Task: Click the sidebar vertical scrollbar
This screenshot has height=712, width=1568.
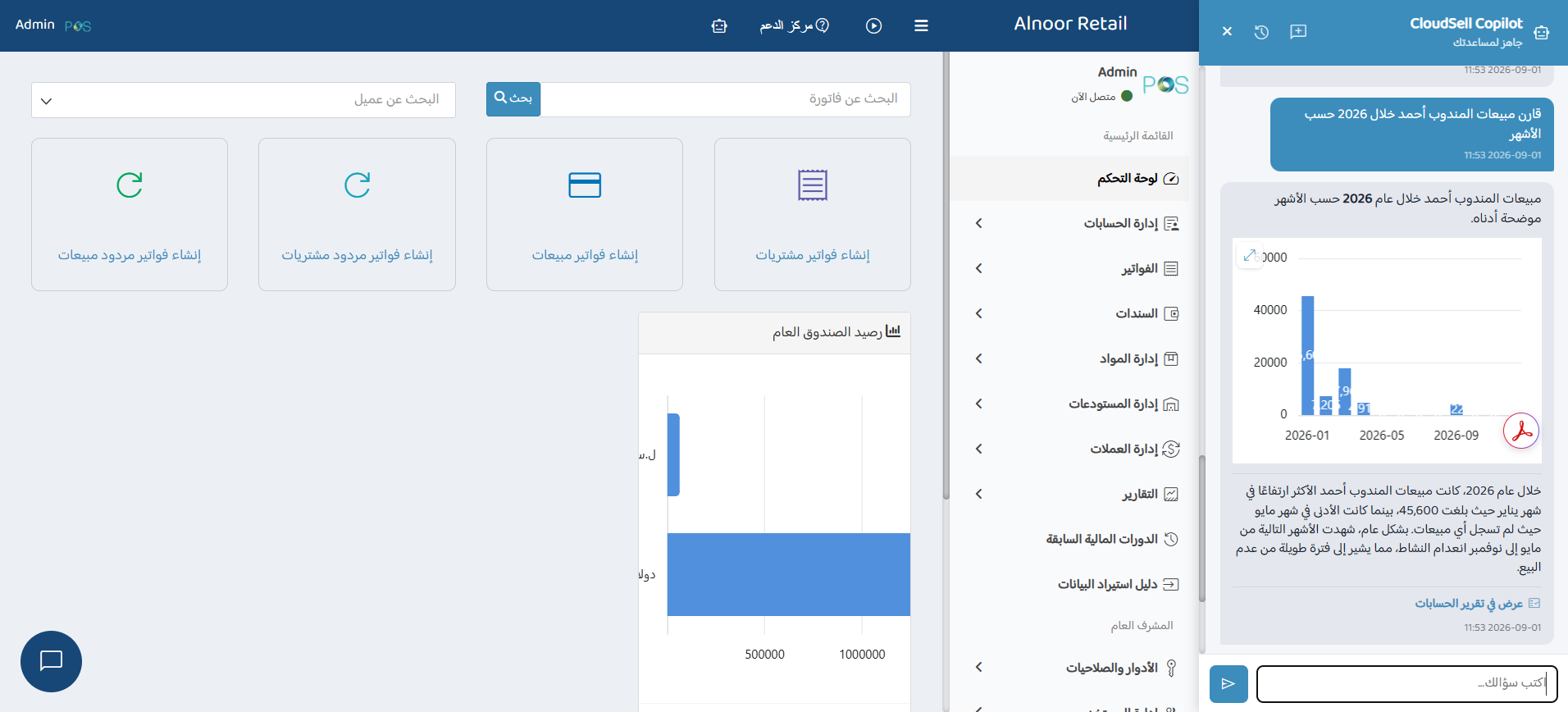Action: [946, 276]
